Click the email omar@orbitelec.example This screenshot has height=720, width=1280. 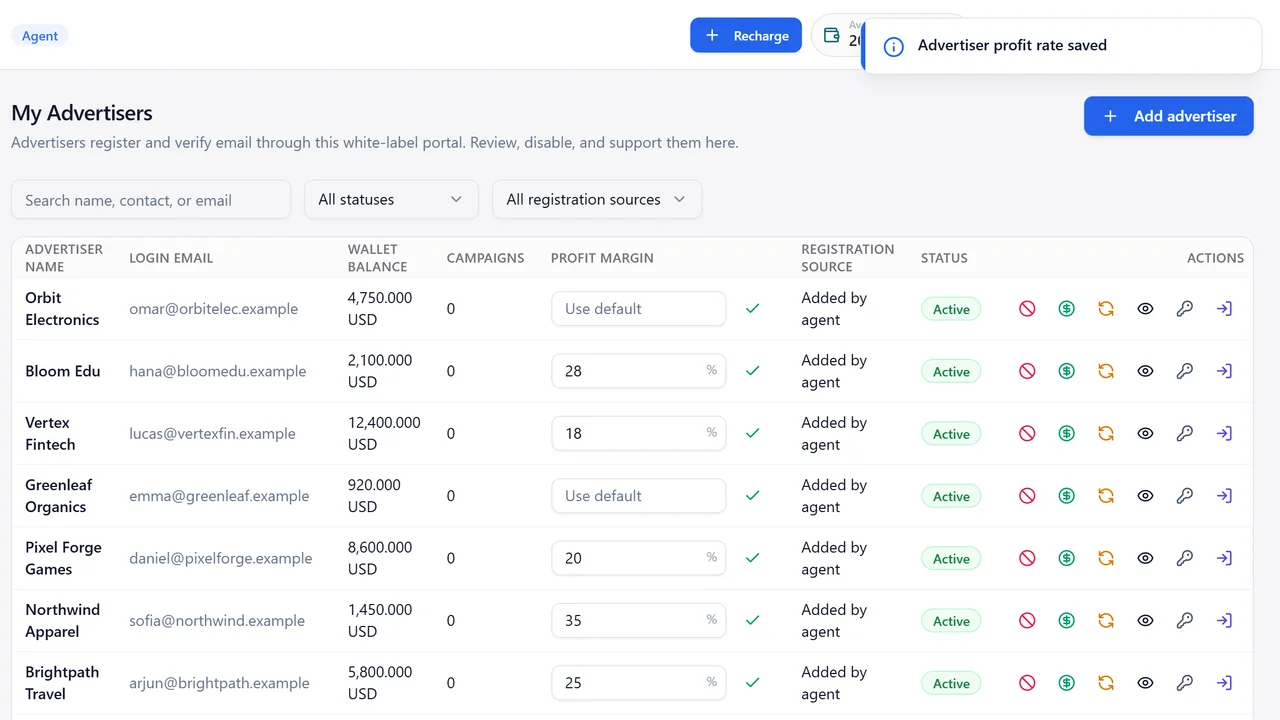[214, 309]
